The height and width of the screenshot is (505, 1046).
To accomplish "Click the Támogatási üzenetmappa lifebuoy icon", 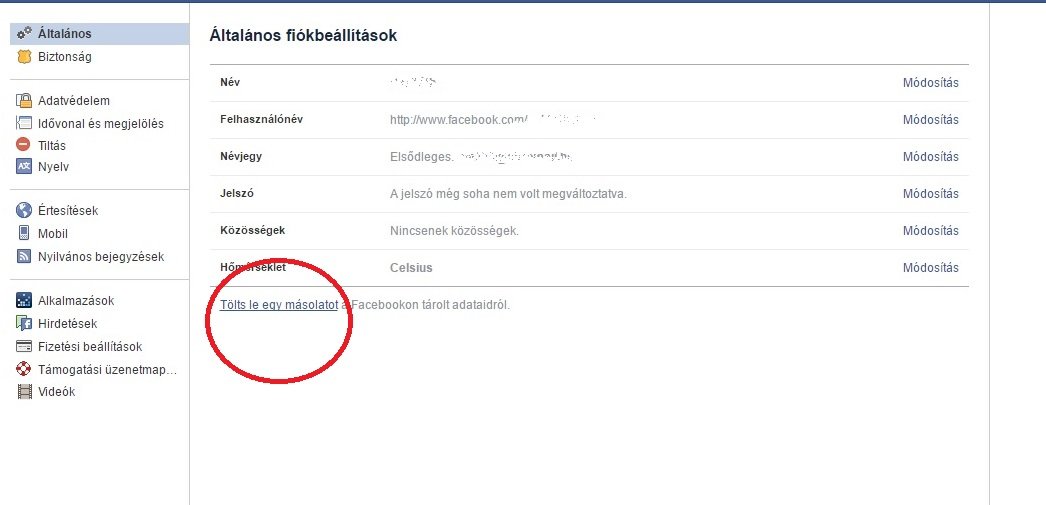I will (x=25, y=370).
